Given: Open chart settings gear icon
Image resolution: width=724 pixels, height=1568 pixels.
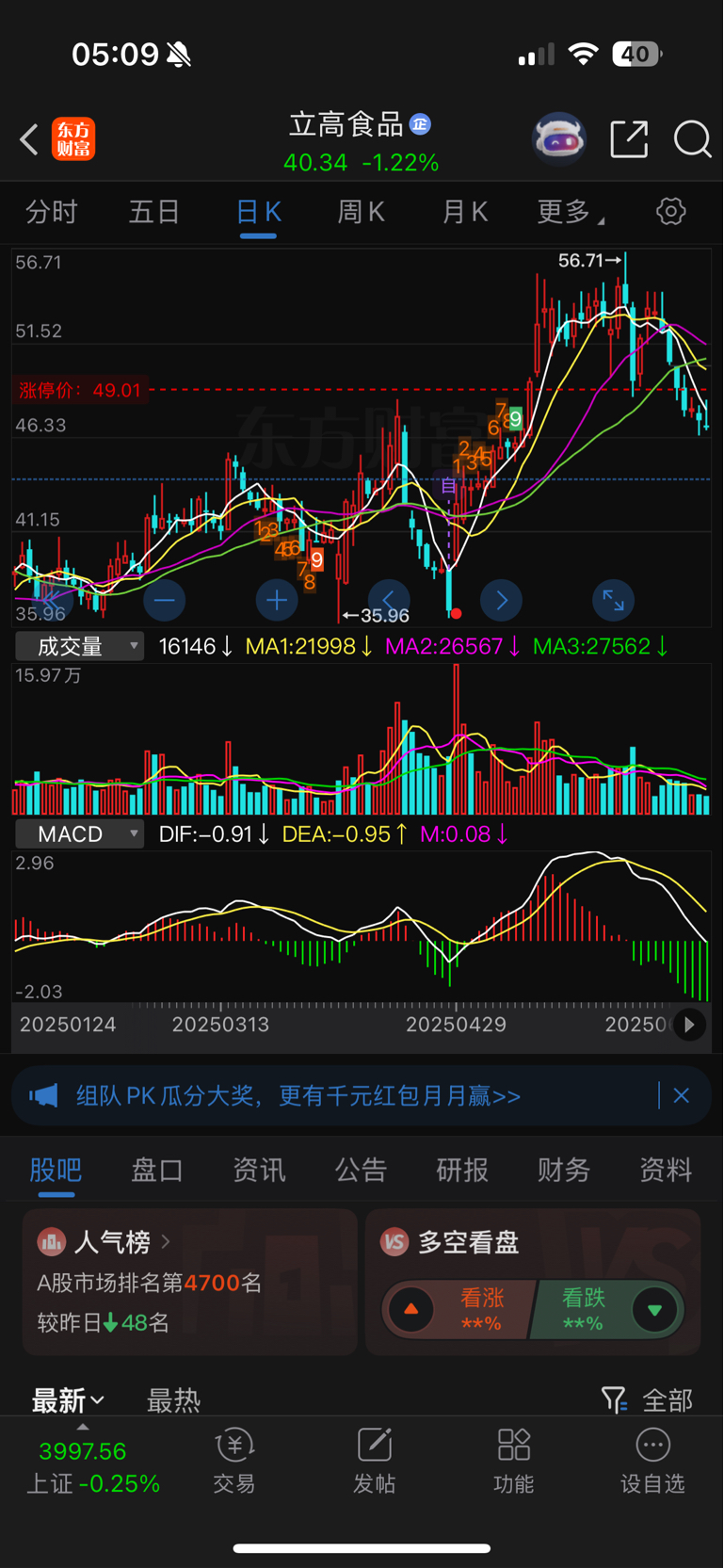Looking at the screenshot, I should [x=671, y=211].
